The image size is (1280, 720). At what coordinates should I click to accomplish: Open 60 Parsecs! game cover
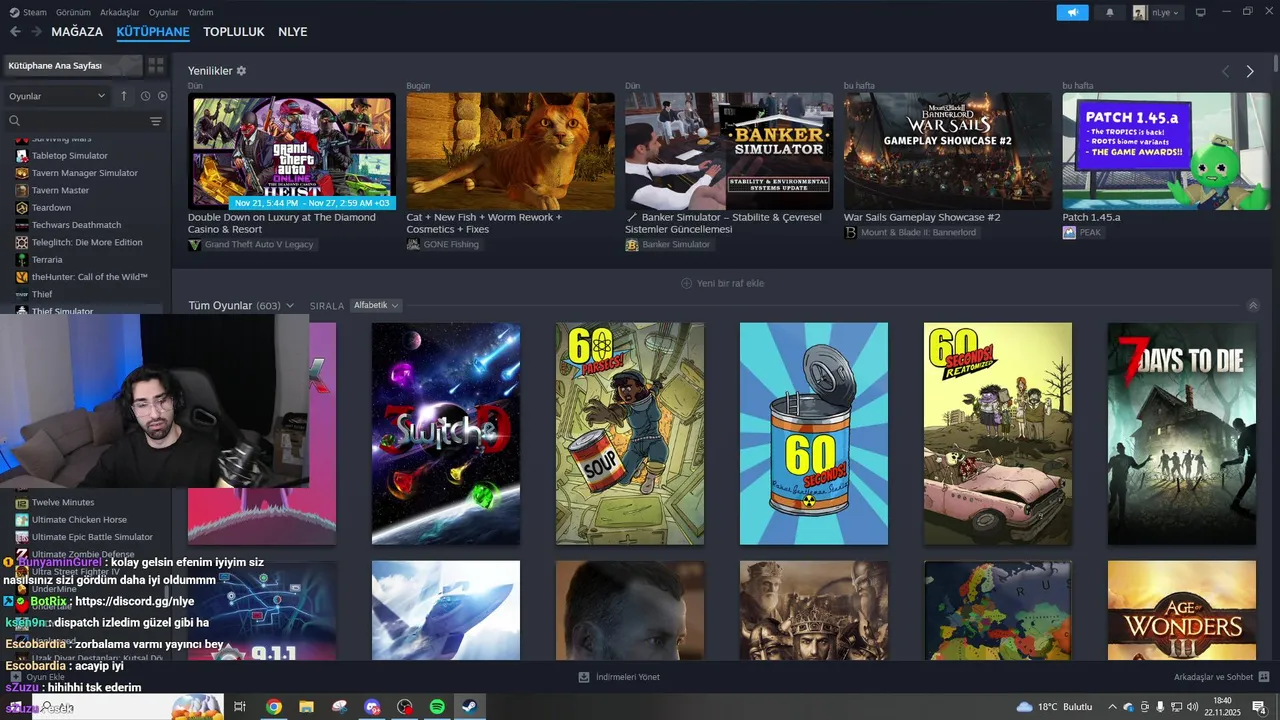630,434
